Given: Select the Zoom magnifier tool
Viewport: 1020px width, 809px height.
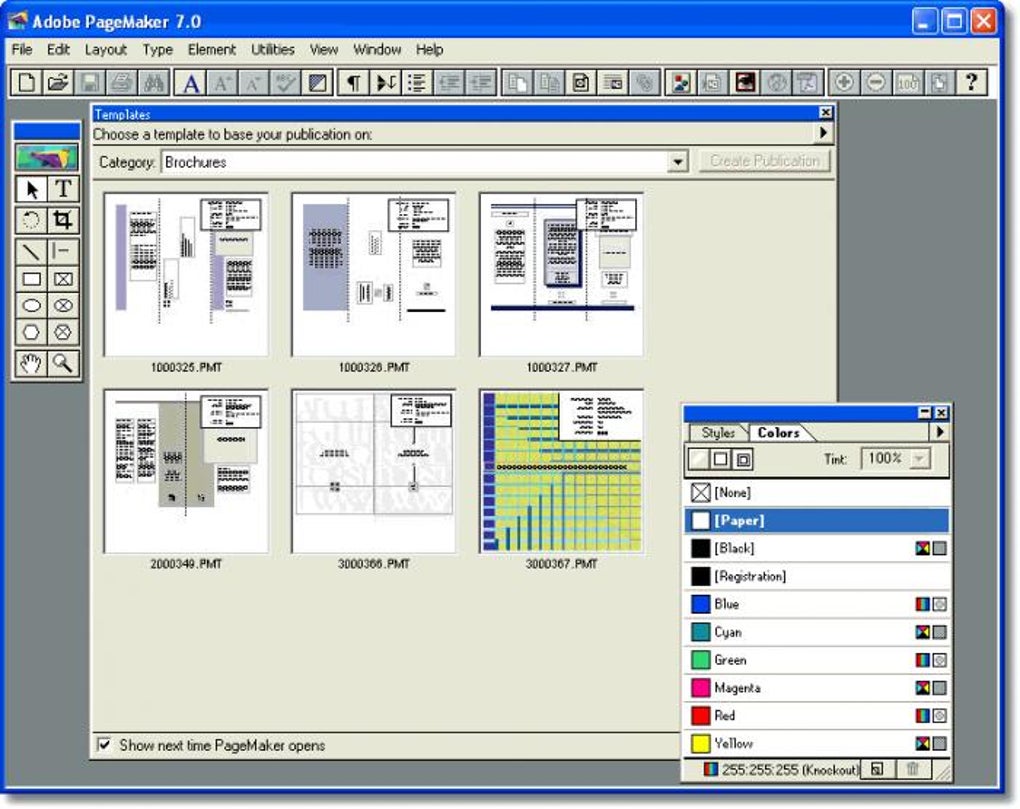Looking at the screenshot, I should click(x=62, y=364).
